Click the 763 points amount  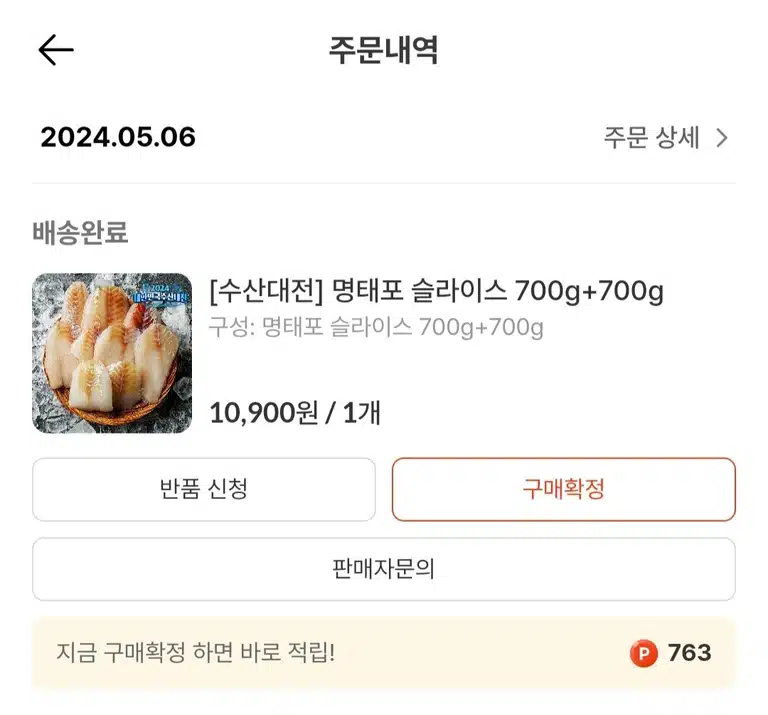point(690,653)
